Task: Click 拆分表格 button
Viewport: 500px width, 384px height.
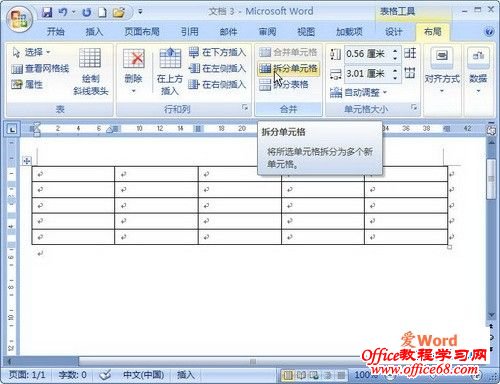Action: coord(283,85)
